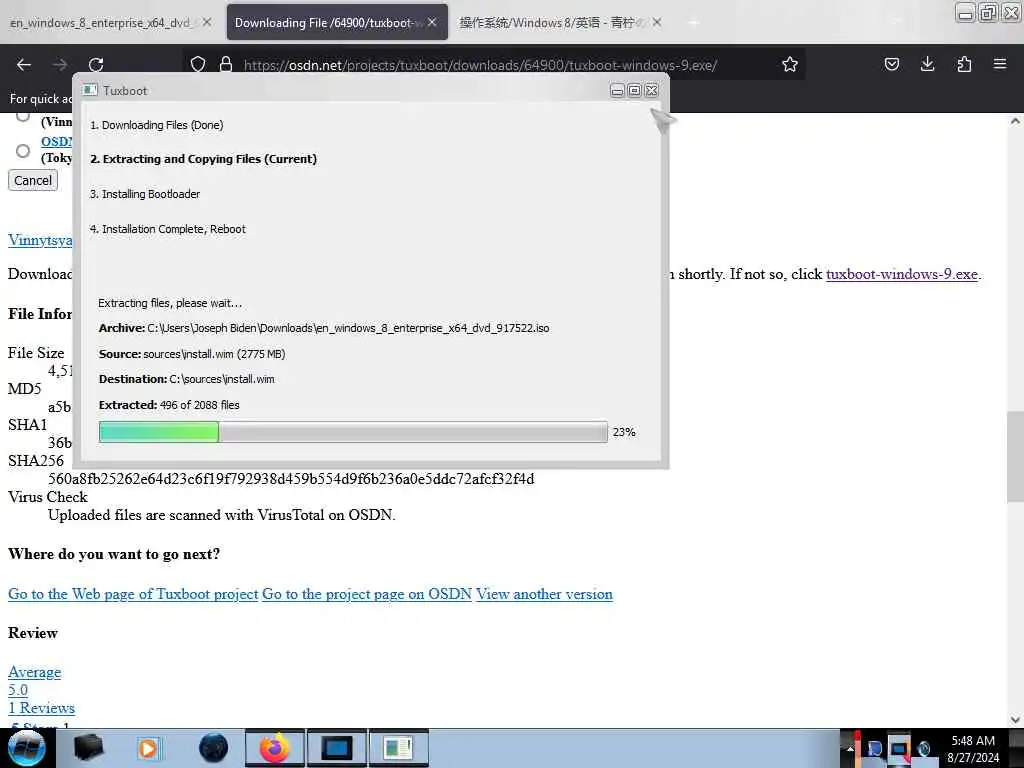The image size is (1024, 768).
Task: Go back with Firefox back arrow
Action: pos(24,65)
